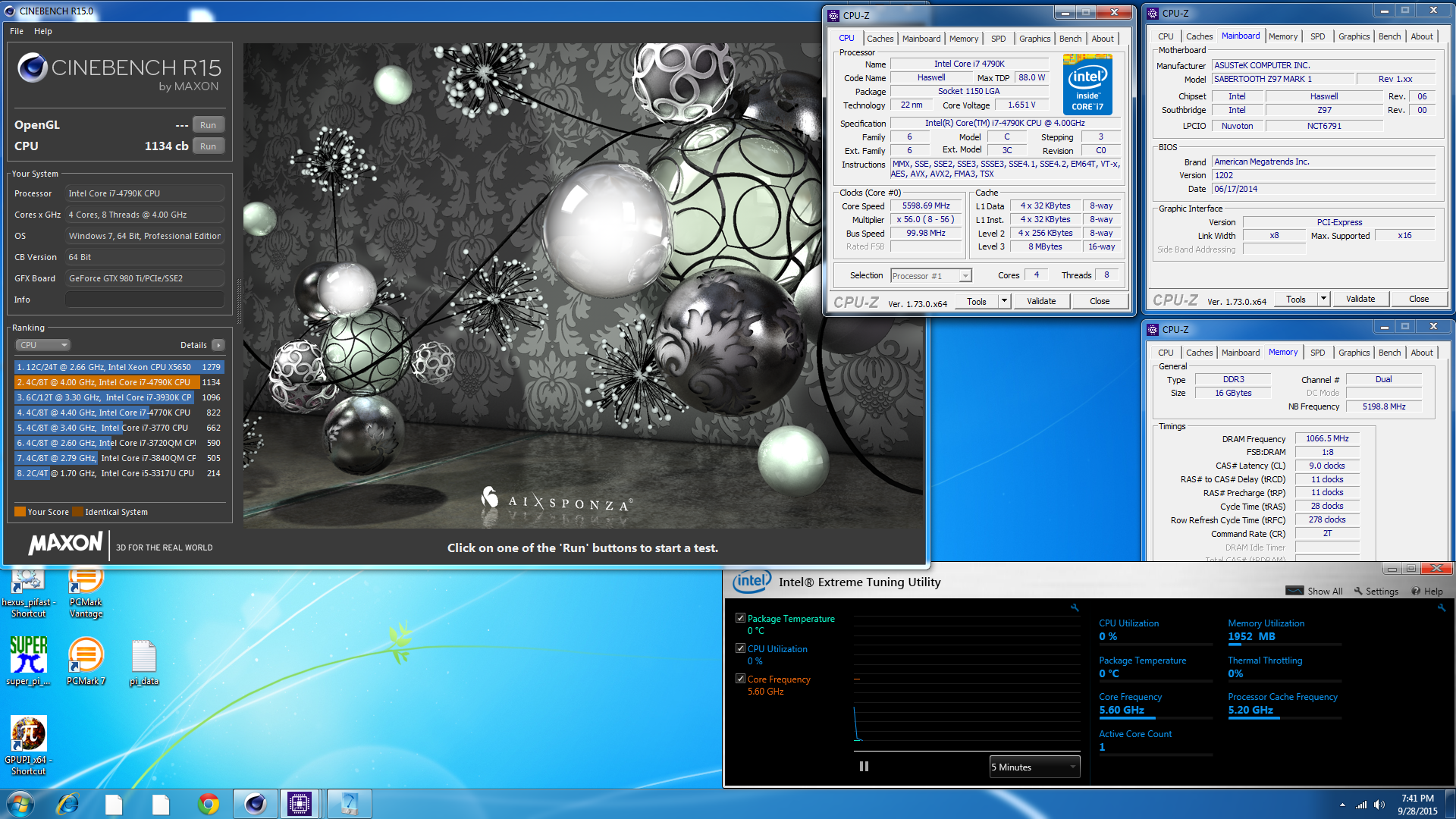Click Intel logo in XTU header
Viewport: 1456px width, 819px height.
pyautogui.click(x=752, y=582)
